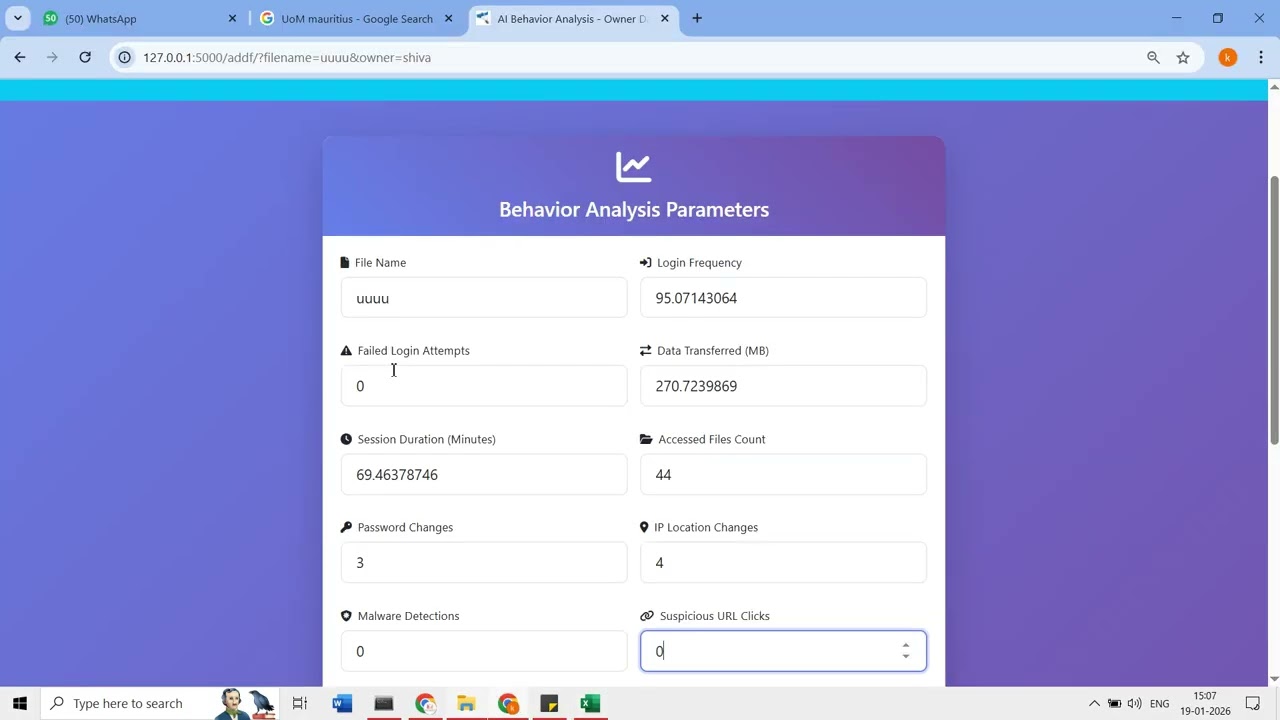Open the Chrome profile avatar
1280x720 pixels.
coord(1228,58)
